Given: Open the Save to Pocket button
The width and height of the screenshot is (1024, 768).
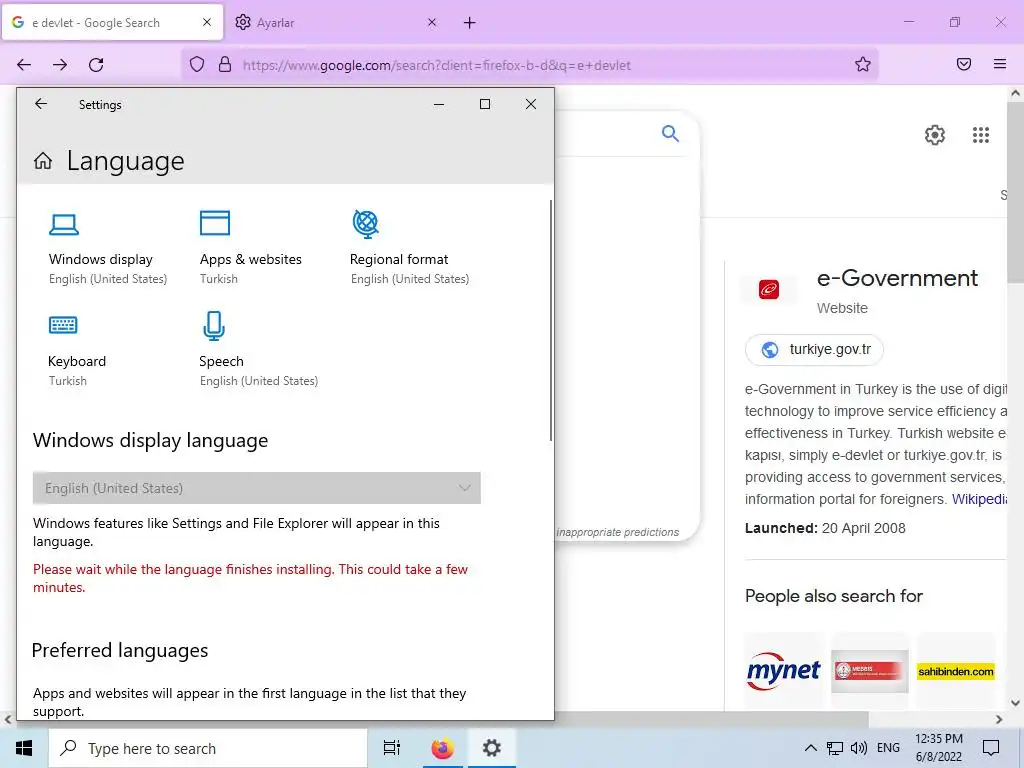Looking at the screenshot, I should click(964, 64).
